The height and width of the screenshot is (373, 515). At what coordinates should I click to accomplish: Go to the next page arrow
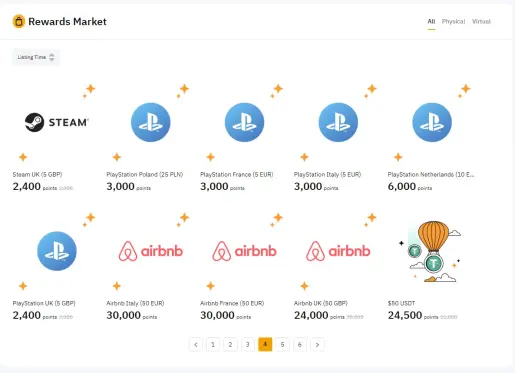tap(317, 344)
